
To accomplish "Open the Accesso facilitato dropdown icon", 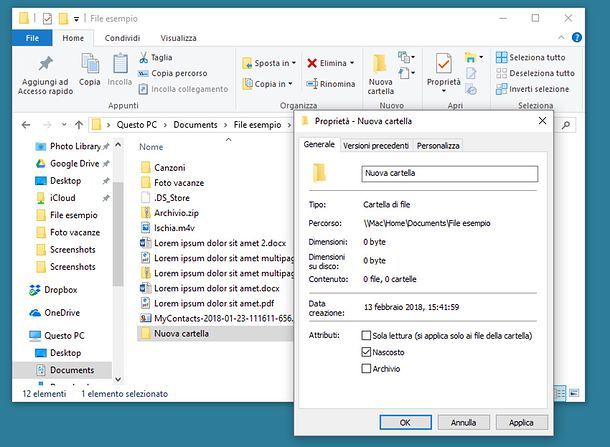I will (x=406, y=73).
